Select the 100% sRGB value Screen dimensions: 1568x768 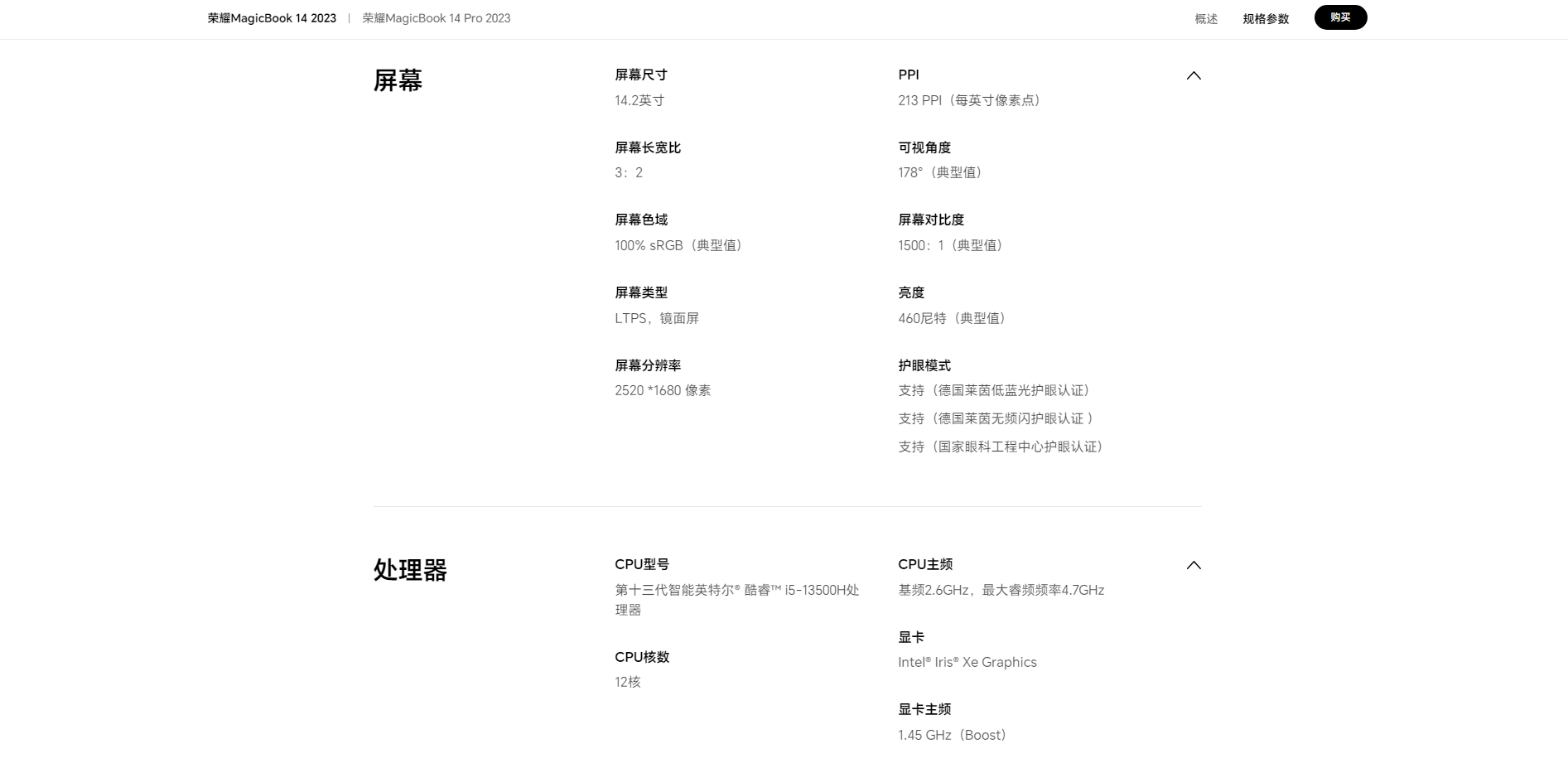click(681, 245)
